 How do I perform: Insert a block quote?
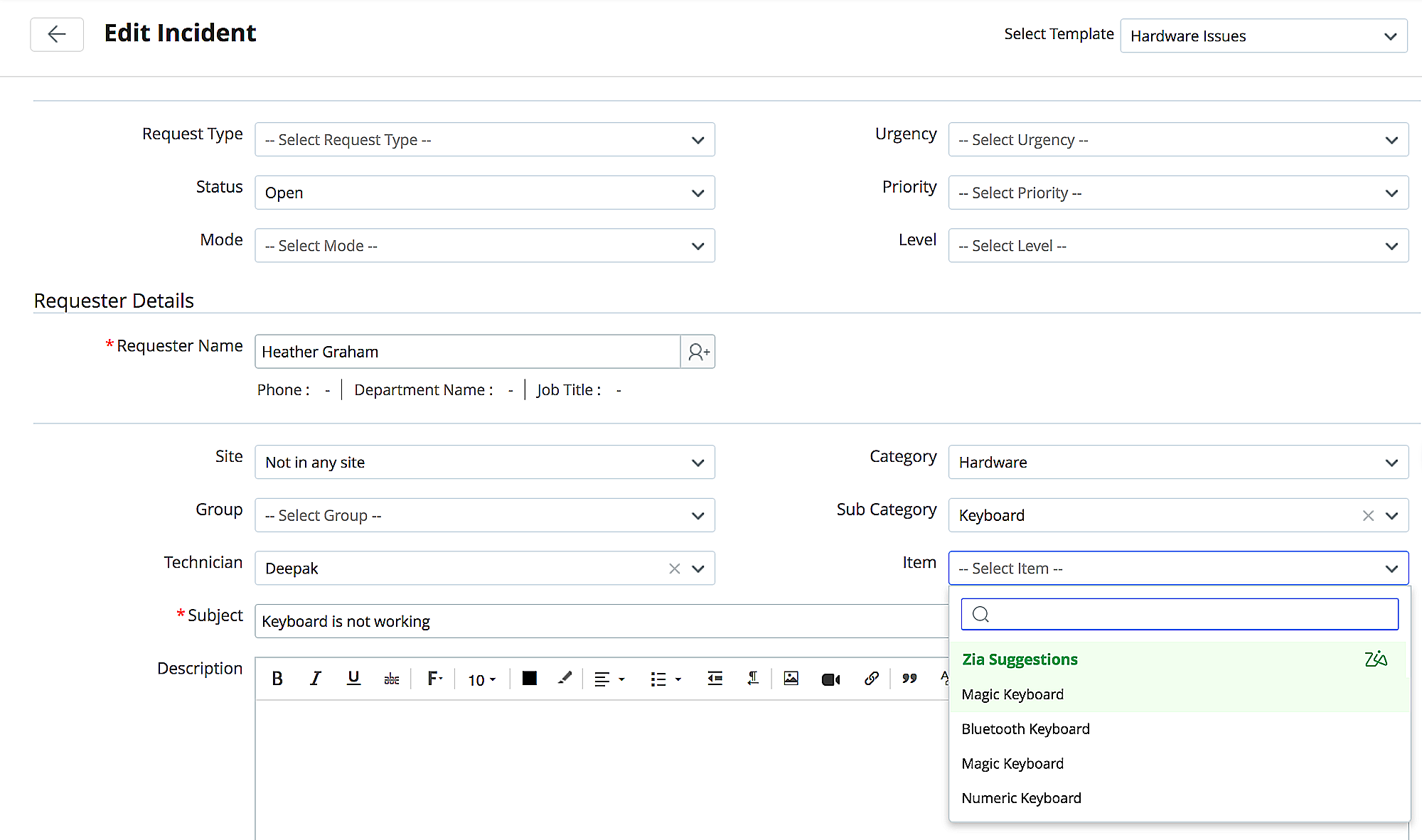point(909,679)
